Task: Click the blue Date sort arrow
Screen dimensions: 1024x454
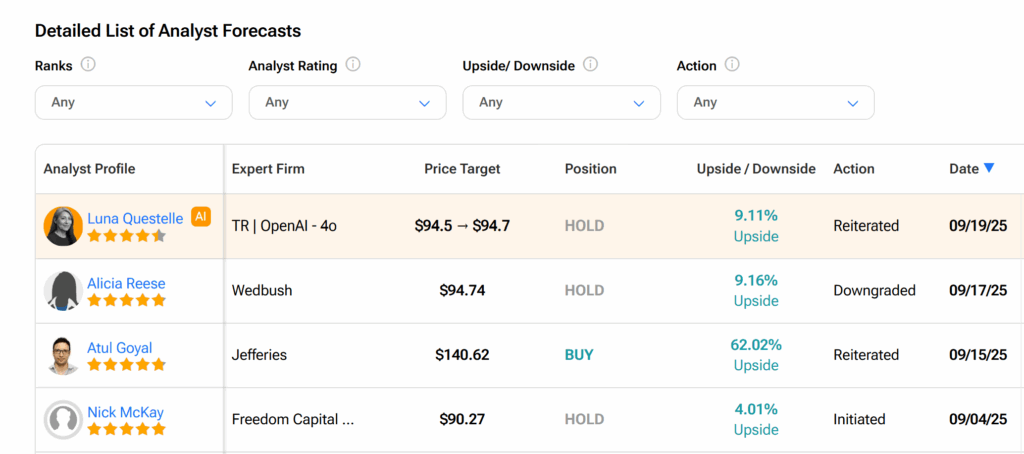Action: 989,169
